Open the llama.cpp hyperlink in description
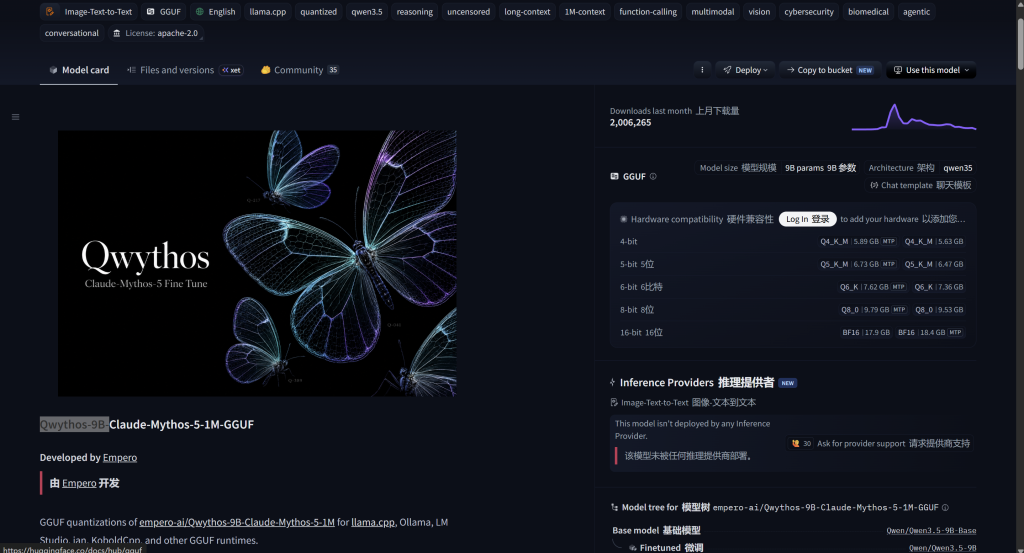Viewport: 1024px width, 553px height. pos(373,522)
